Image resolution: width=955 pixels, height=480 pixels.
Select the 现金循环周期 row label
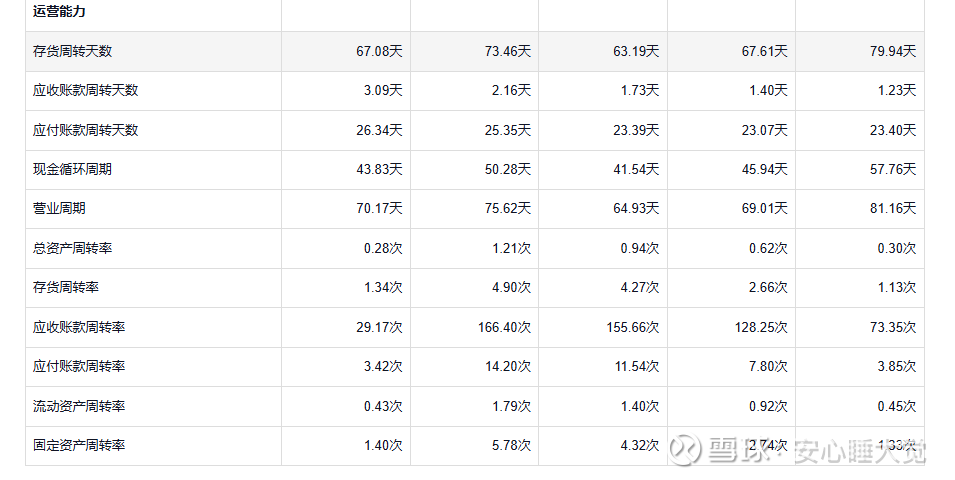click(x=72, y=169)
